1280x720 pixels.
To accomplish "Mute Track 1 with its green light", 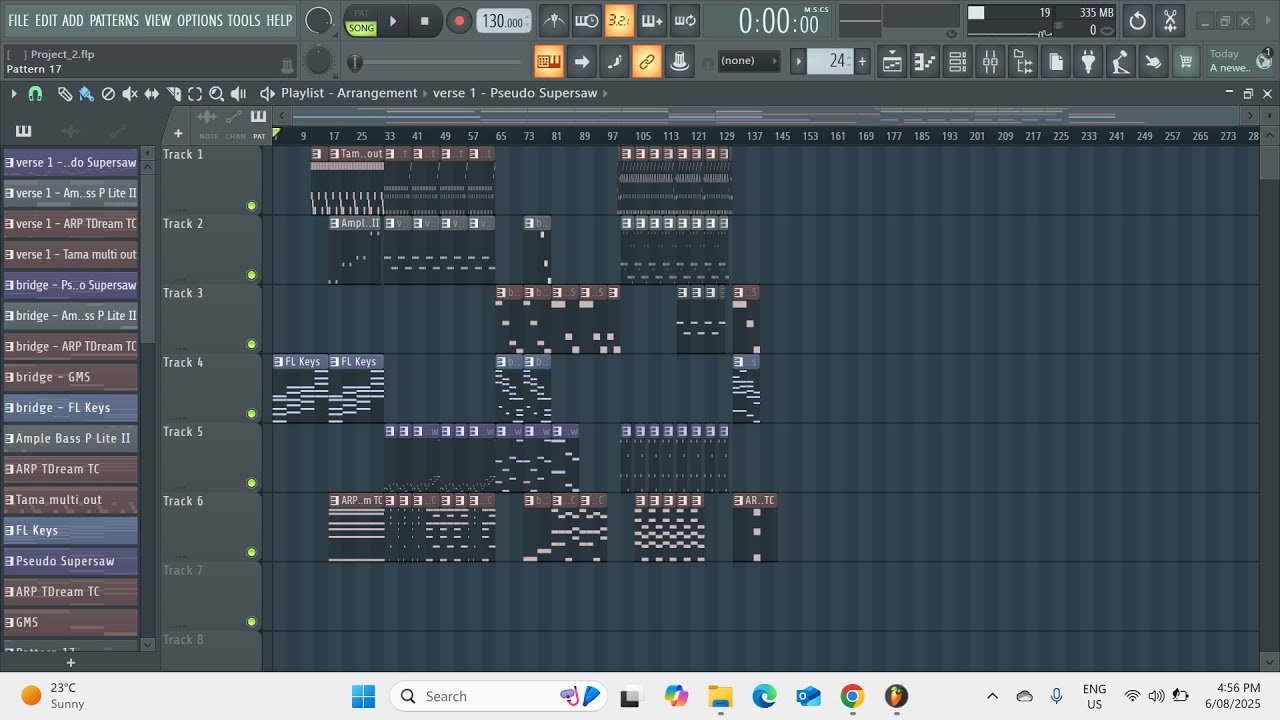I will coord(252,206).
